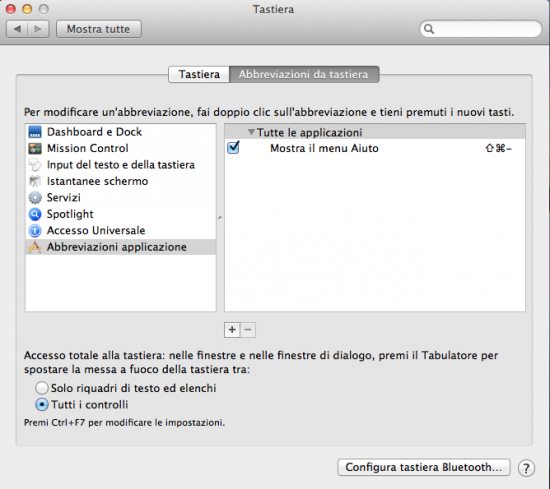This screenshot has width=550, height=489.
Task: Click the Dashboard e Dock icon
Action: click(35, 132)
